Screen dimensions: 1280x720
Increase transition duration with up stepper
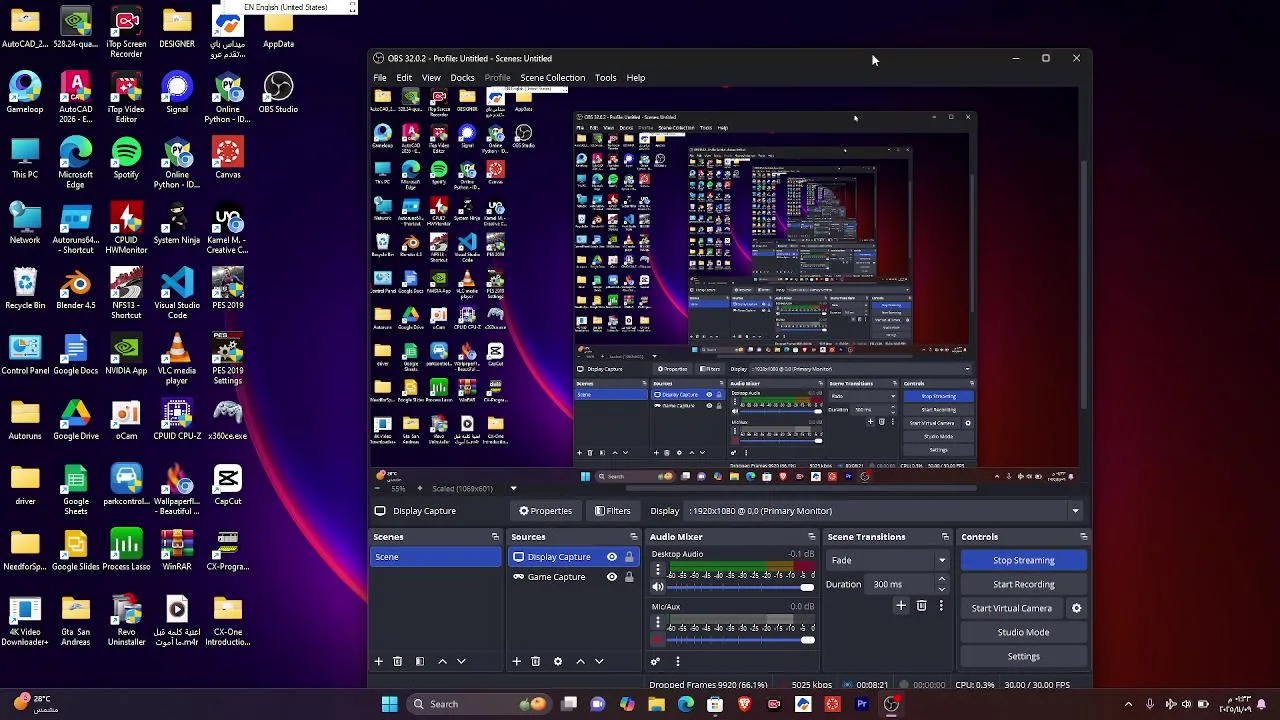(941, 580)
